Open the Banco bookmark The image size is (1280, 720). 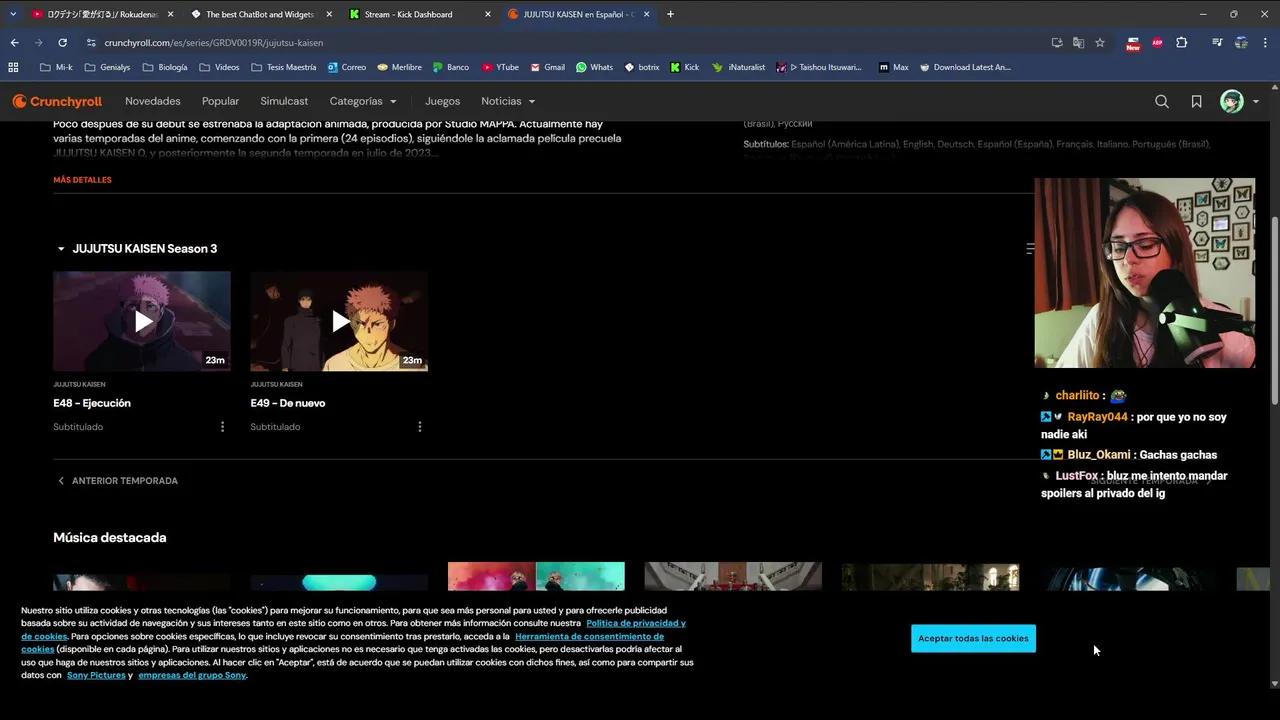pyautogui.click(x=451, y=67)
